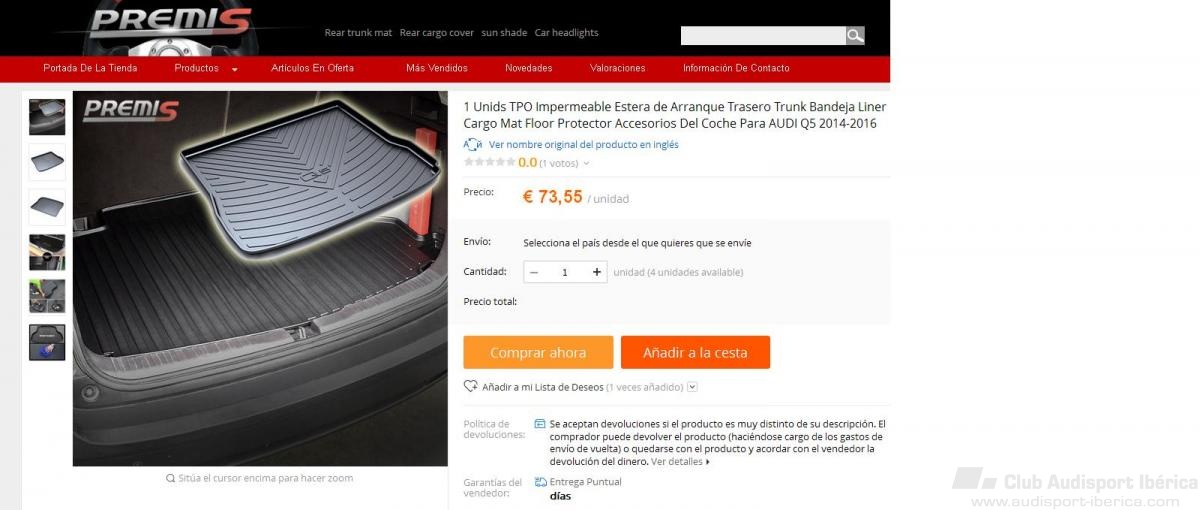Click the wishlist heart icon
1200x510 pixels.
click(x=471, y=387)
